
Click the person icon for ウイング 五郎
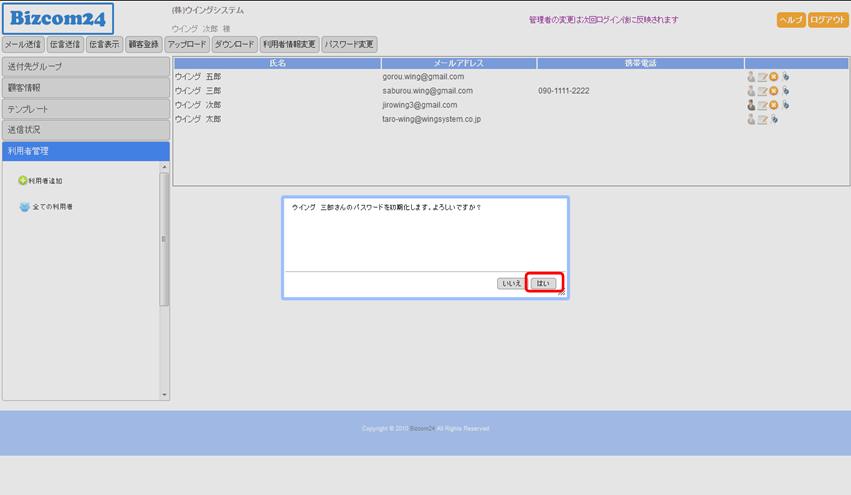click(751, 77)
